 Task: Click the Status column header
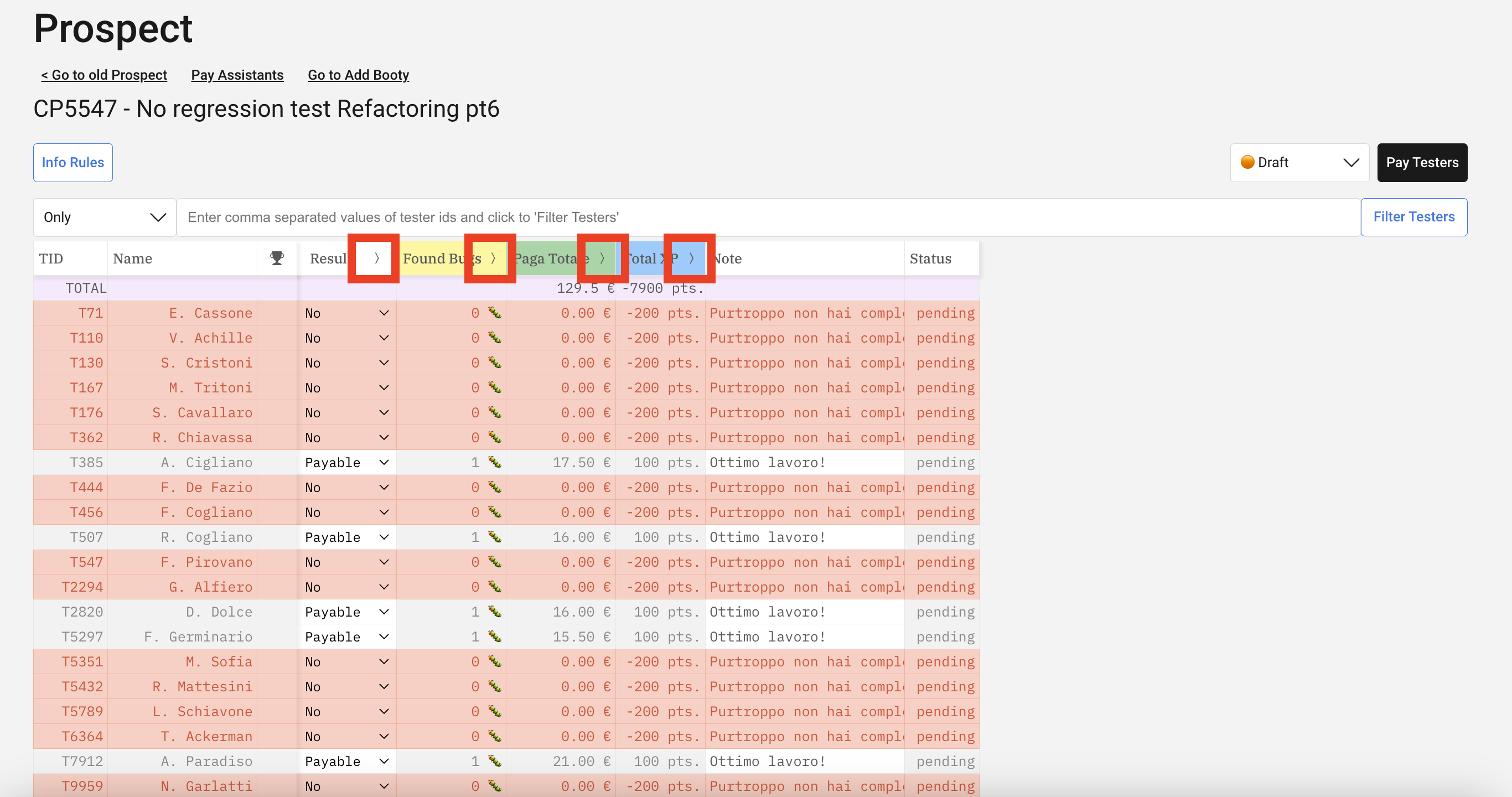click(941, 258)
